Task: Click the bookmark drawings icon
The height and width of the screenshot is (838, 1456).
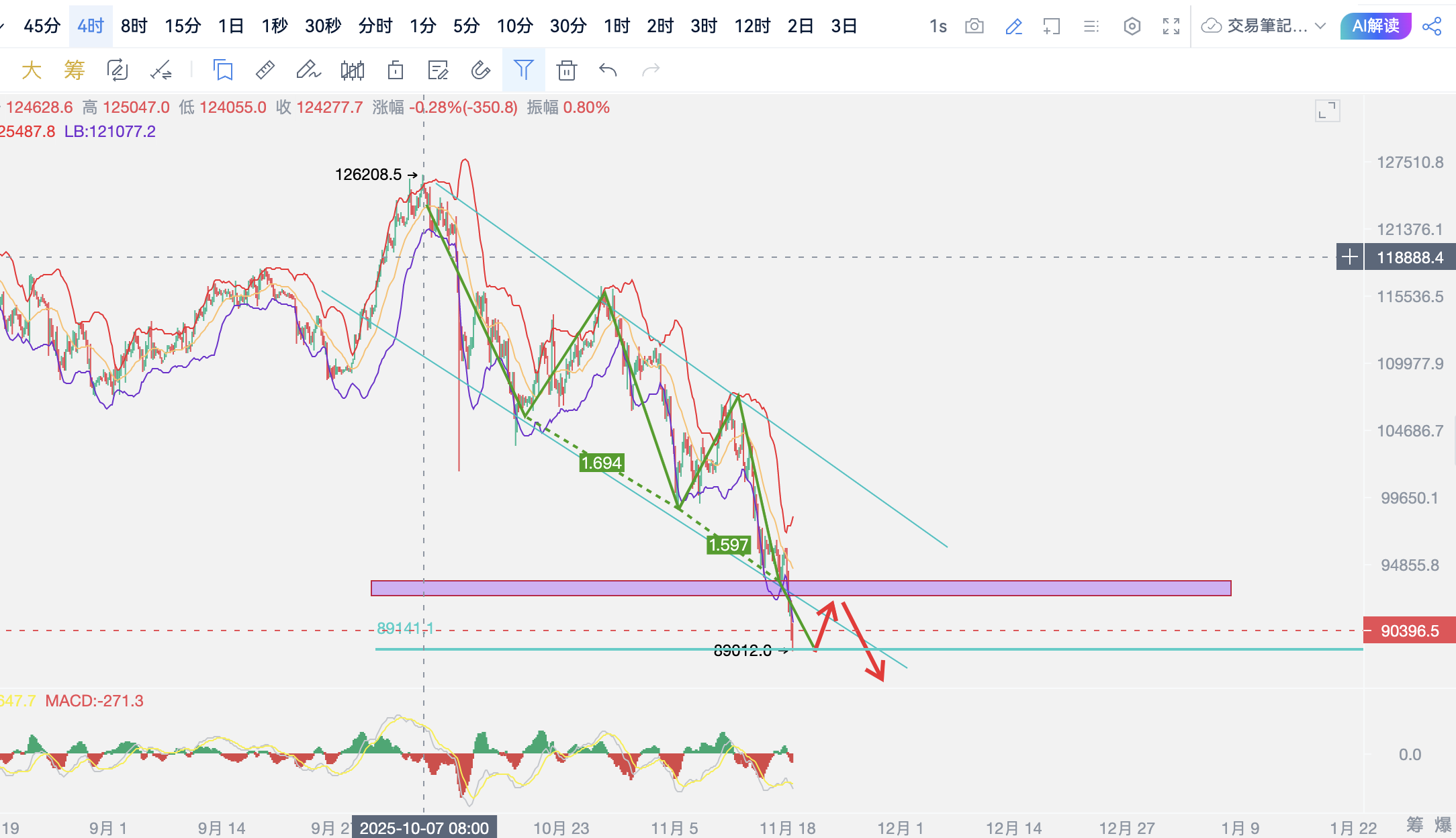Action: [x=223, y=70]
